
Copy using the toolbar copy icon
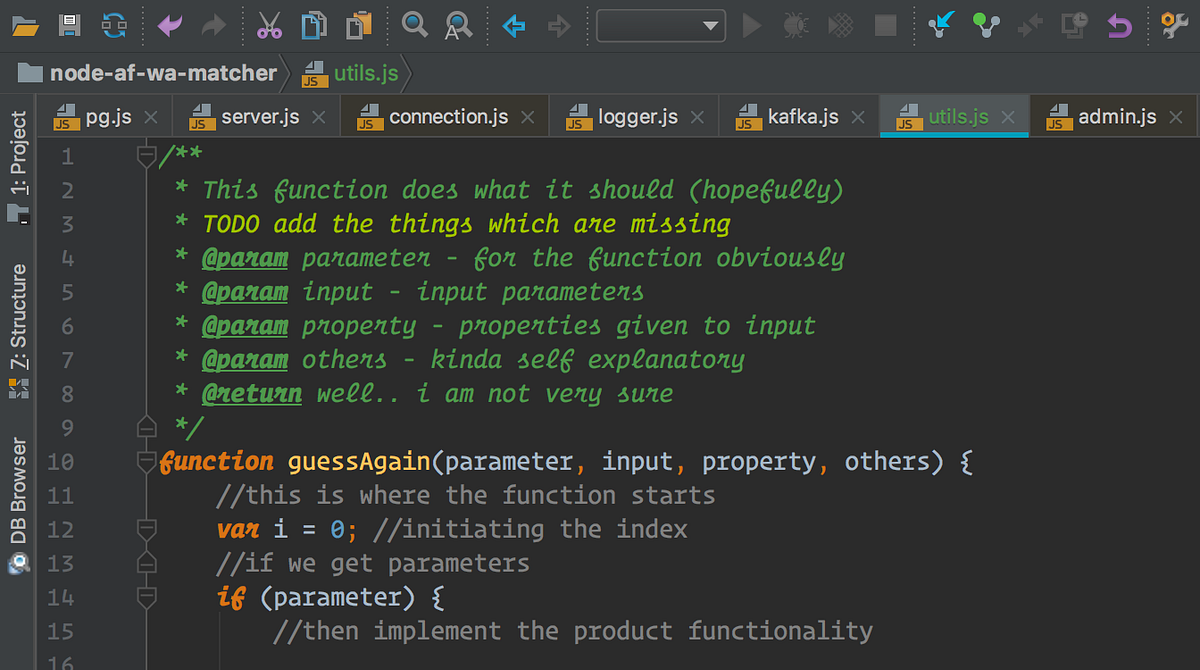pos(313,25)
